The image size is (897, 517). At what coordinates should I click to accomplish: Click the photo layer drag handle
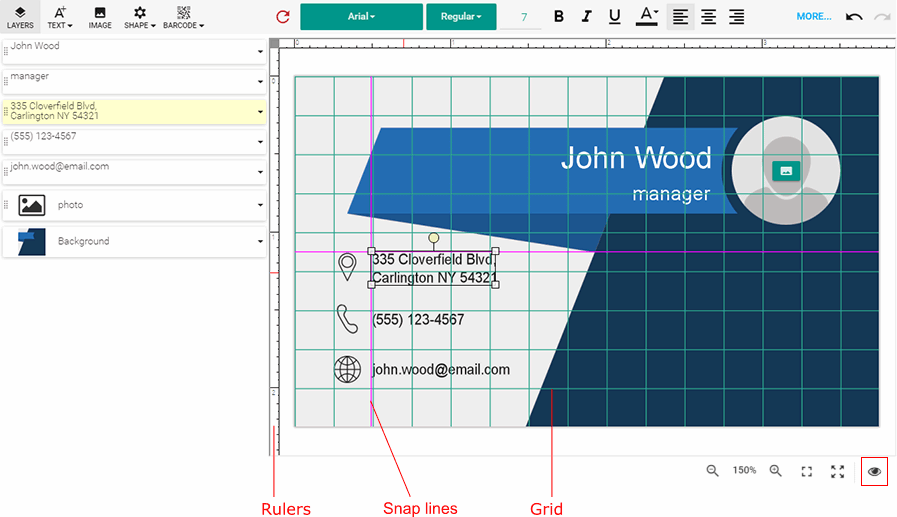pyautogui.click(x=6, y=205)
